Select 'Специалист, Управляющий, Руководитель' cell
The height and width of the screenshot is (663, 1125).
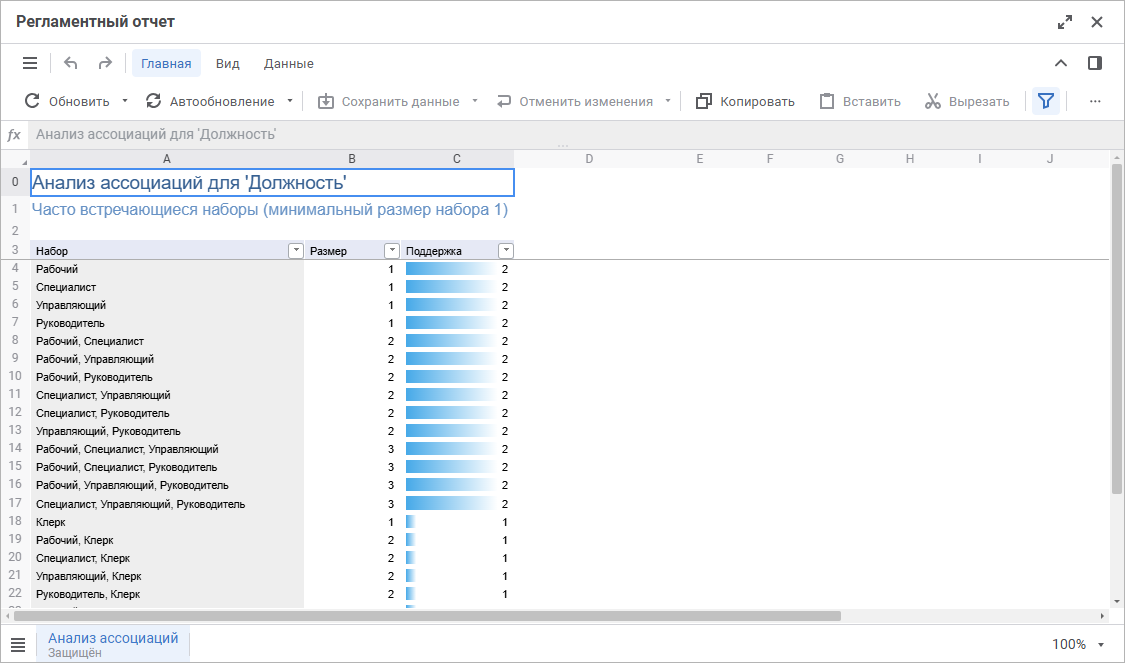166,504
